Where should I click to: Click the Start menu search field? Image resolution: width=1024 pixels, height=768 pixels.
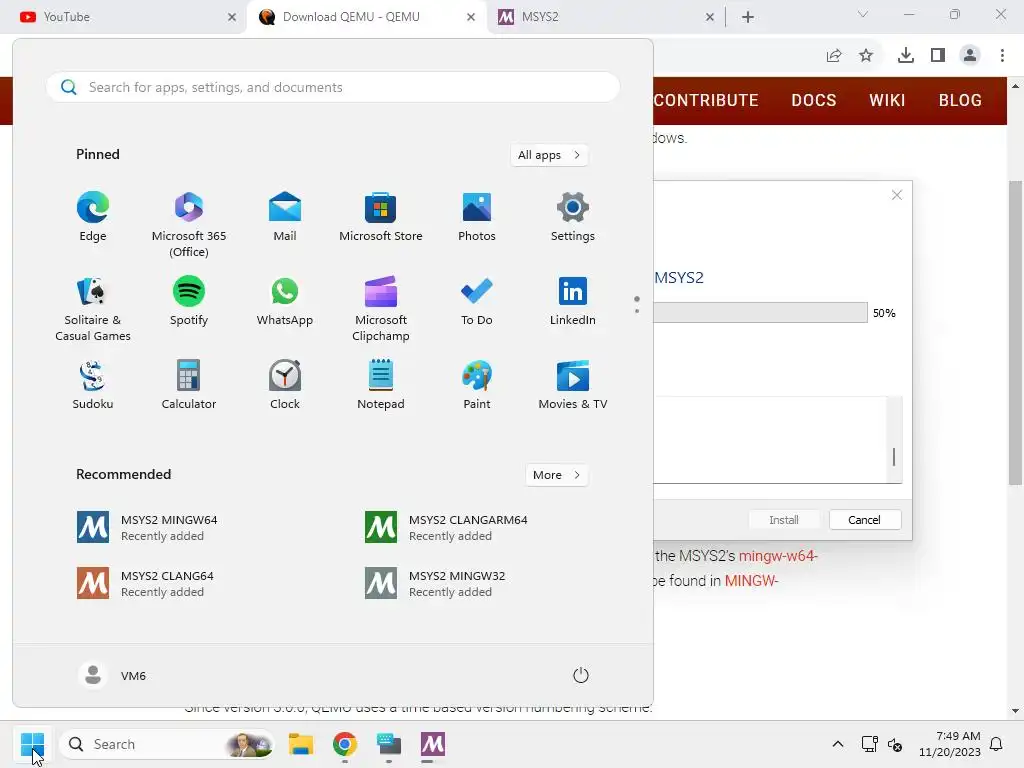333,87
